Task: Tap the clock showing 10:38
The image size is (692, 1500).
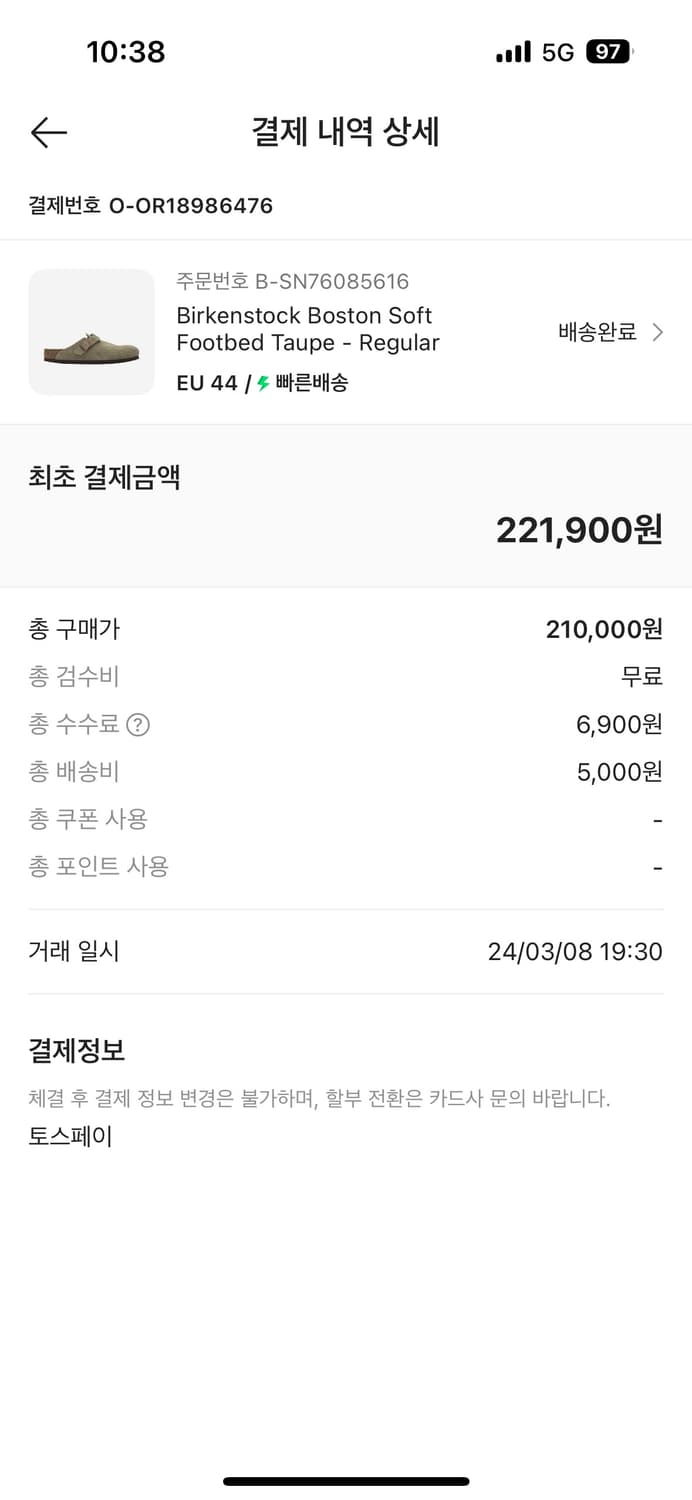Action: pyautogui.click(x=127, y=52)
